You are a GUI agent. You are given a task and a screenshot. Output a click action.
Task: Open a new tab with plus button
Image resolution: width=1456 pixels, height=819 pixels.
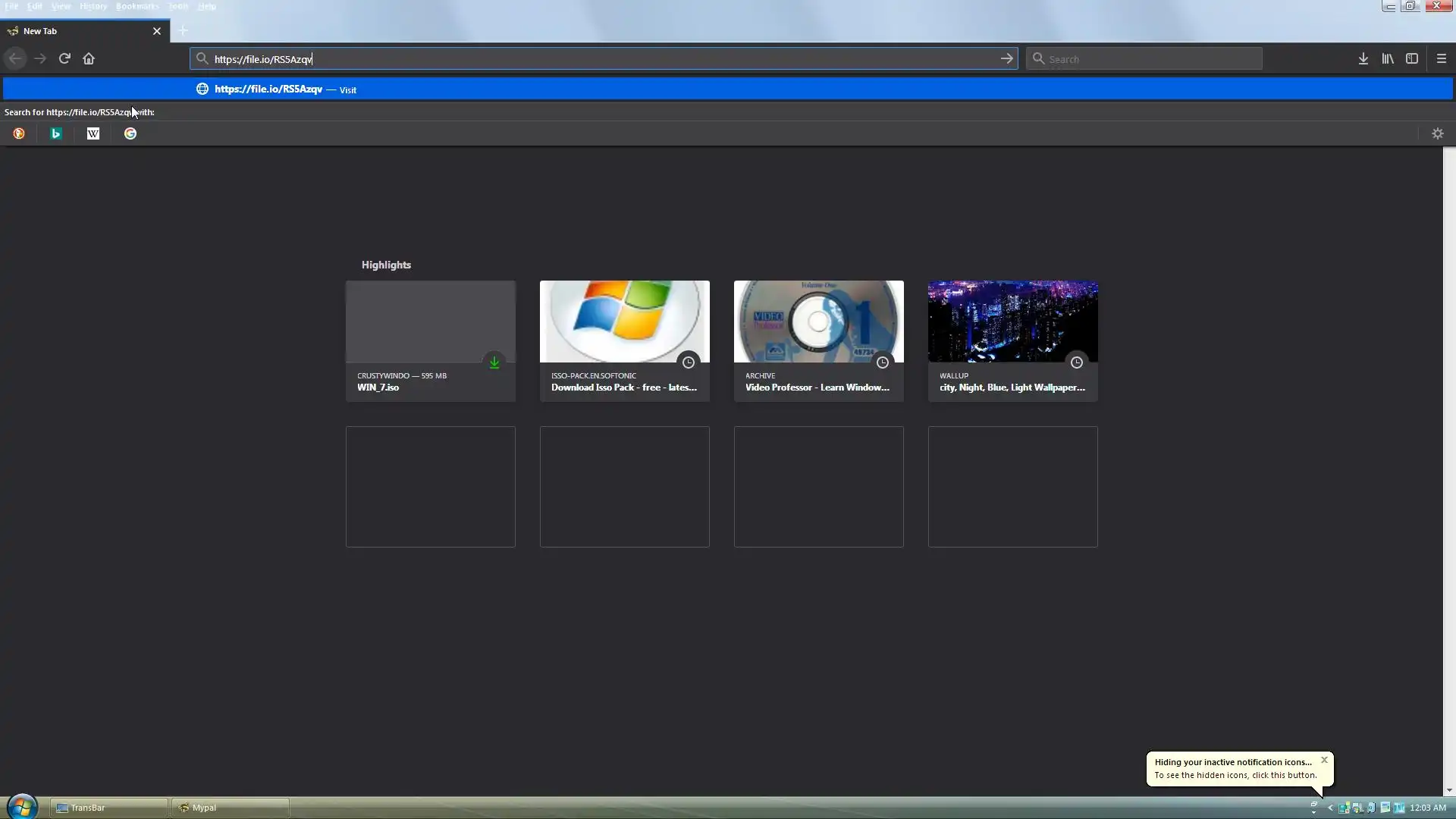click(183, 31)
